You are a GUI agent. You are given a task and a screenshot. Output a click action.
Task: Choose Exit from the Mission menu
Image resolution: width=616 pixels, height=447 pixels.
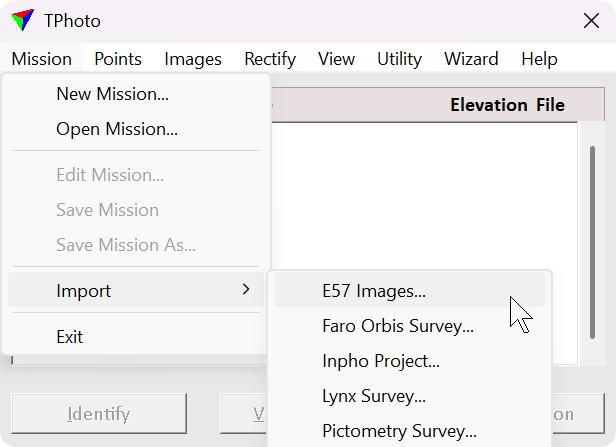(x=136, y=337)
